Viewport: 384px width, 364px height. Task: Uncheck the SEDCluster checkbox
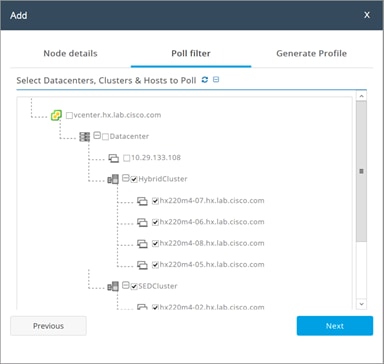click(134, 286)
